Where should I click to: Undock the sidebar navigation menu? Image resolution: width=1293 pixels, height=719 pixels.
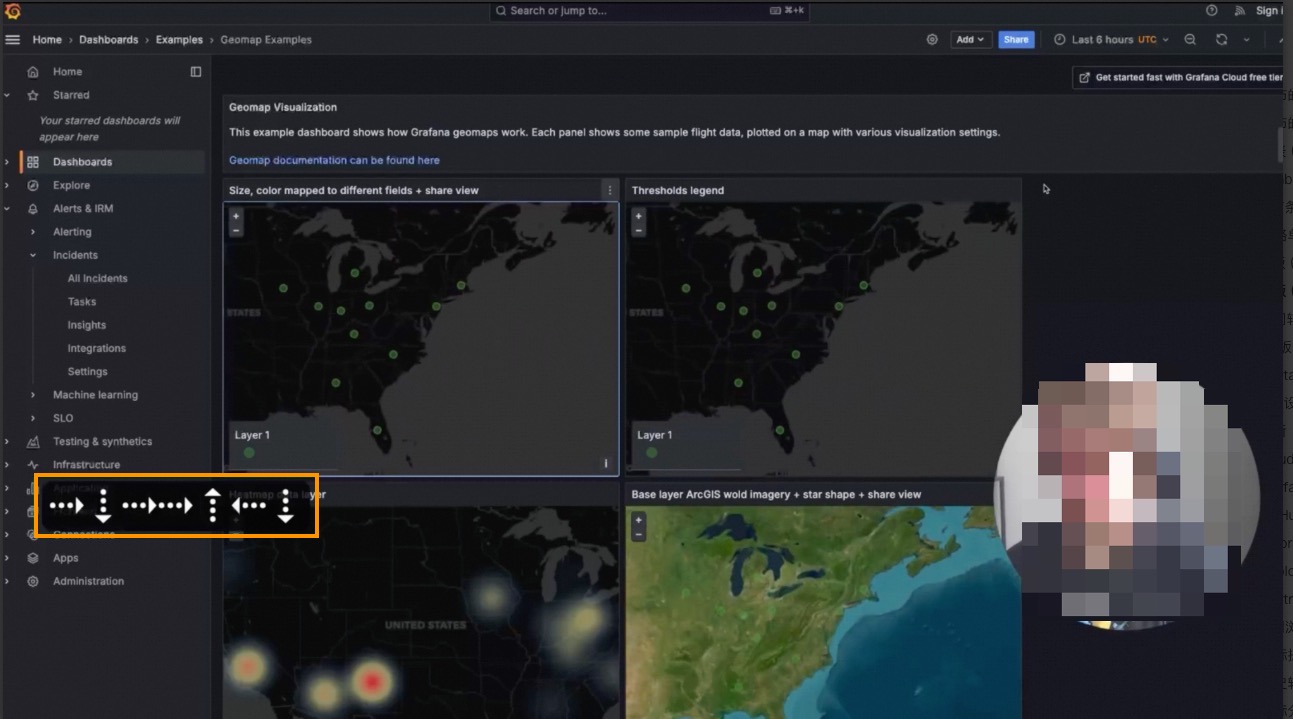[x=196, y=72]
